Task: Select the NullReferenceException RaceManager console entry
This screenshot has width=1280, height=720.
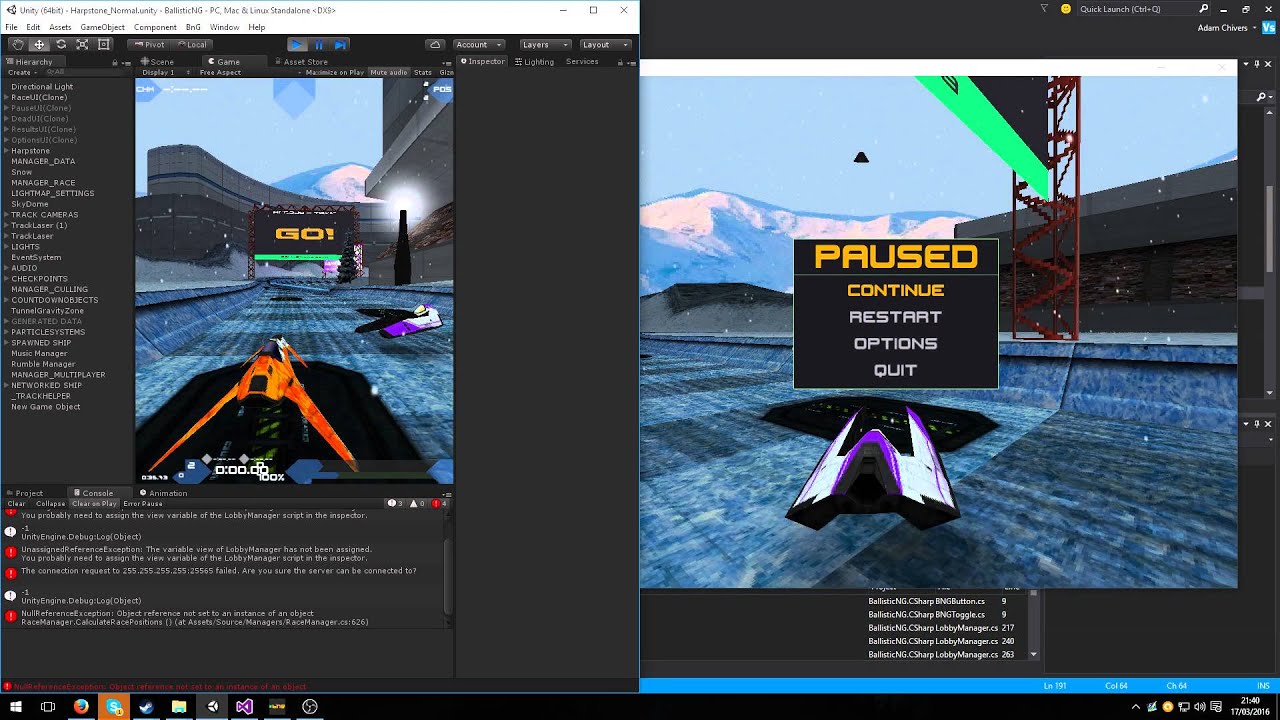Action: tap(225, 618)
